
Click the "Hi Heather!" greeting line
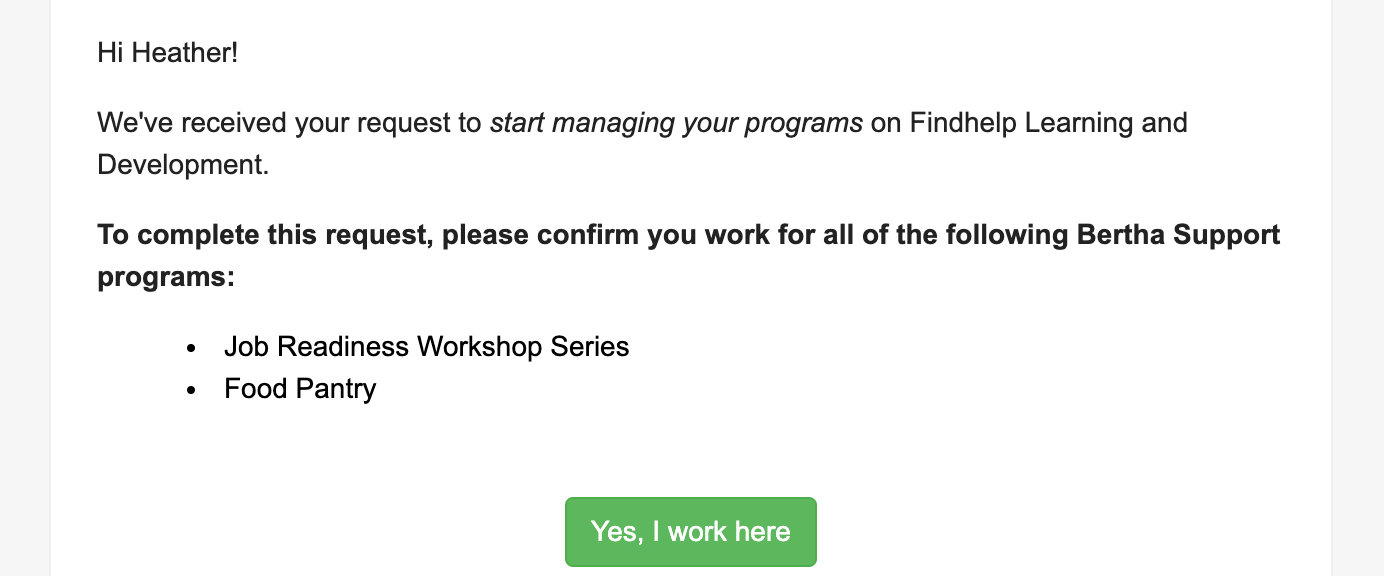(x=168, y=52)
